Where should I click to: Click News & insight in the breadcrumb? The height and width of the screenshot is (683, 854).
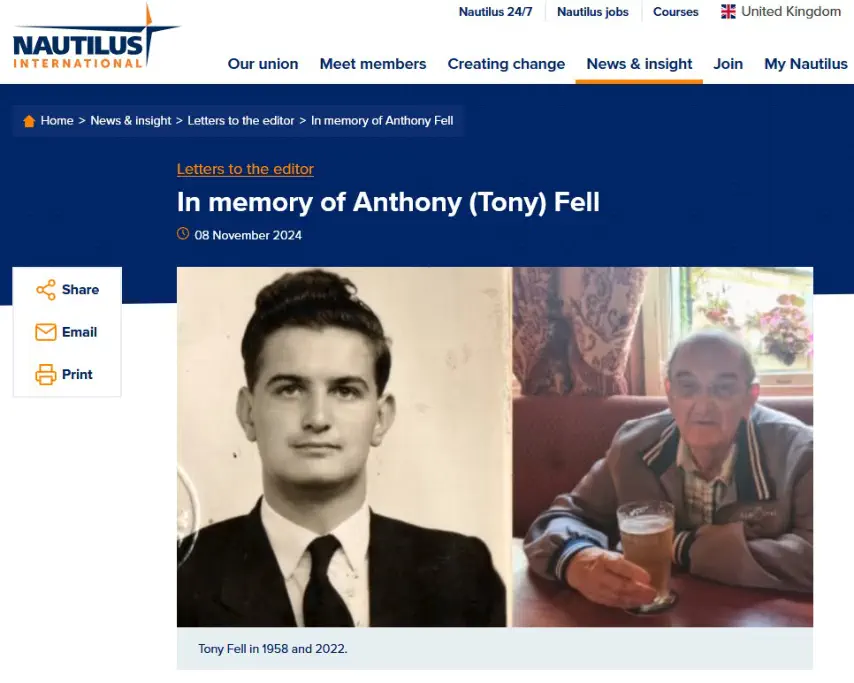(x=131, y=121)
